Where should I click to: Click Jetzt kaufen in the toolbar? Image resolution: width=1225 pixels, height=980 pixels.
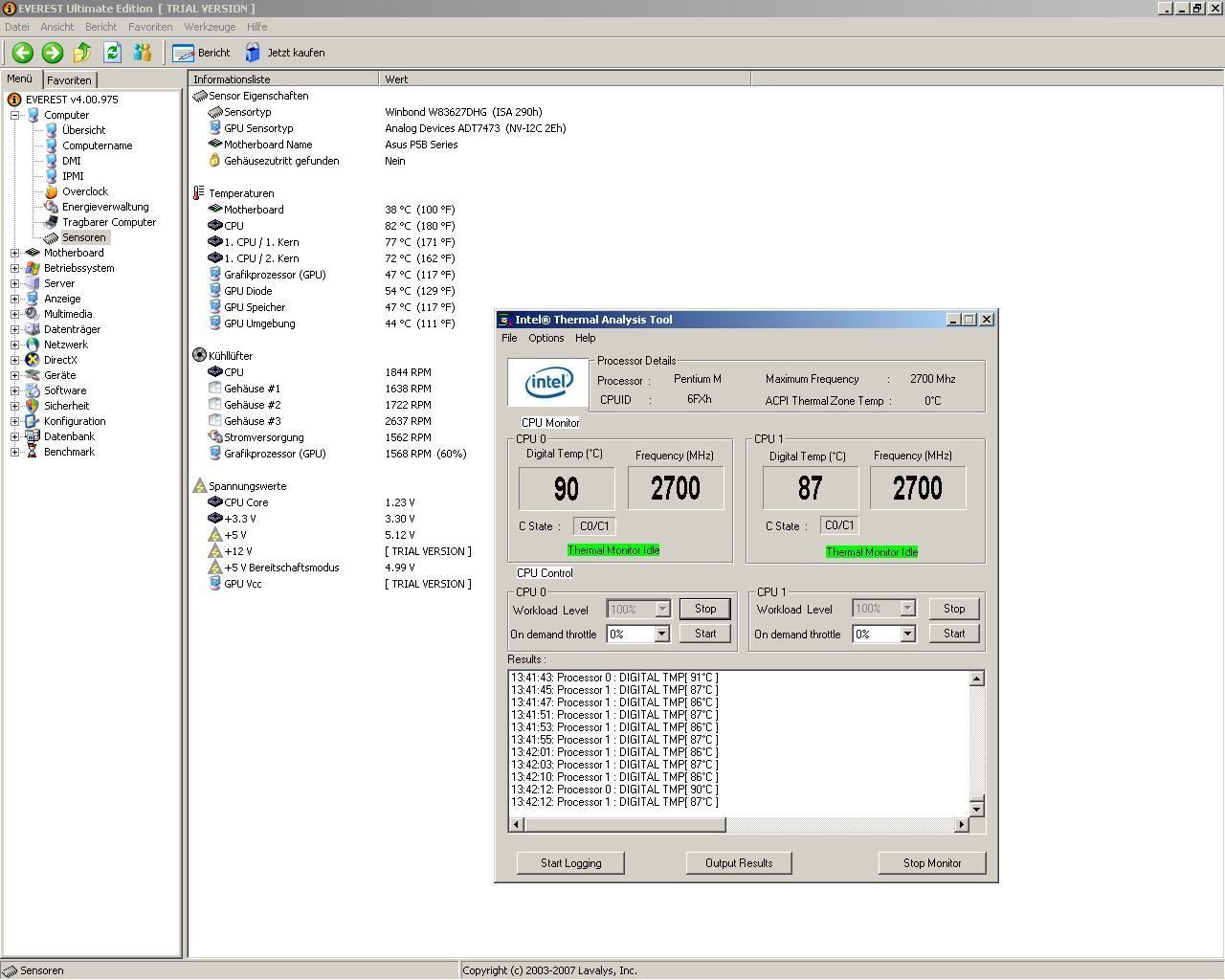[x=285, y=53]
